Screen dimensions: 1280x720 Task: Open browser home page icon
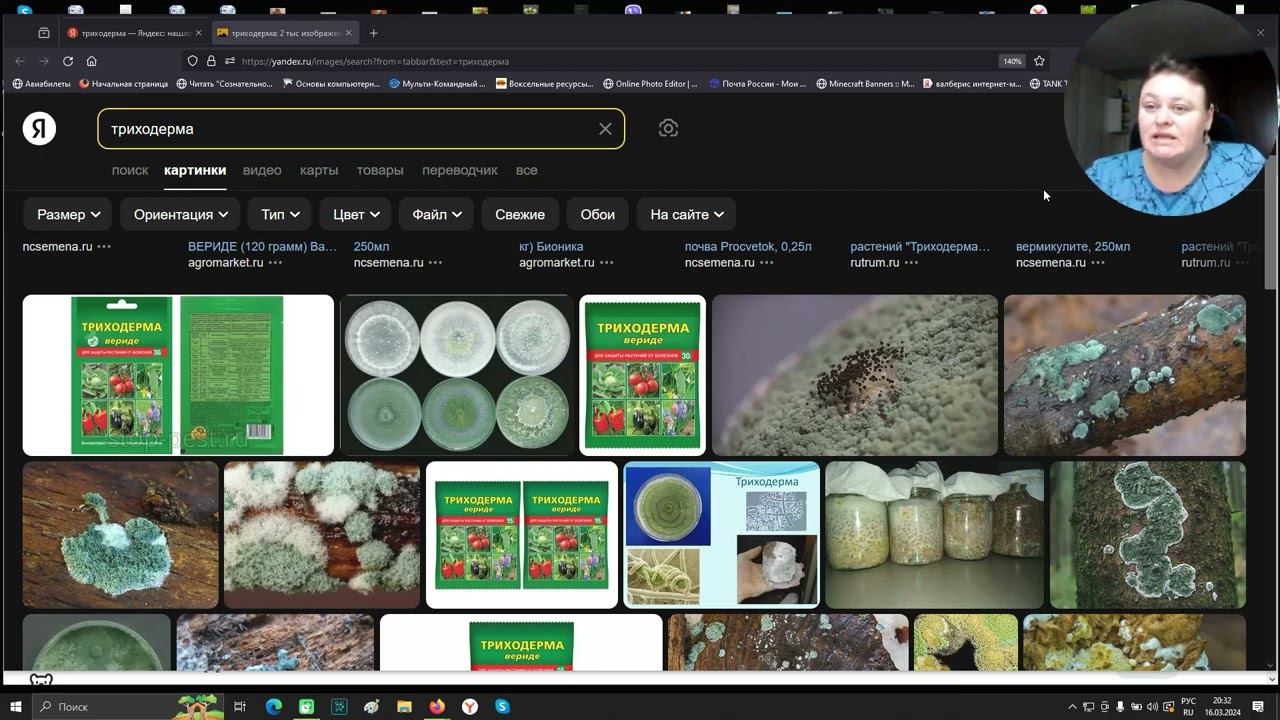coord(91,61)
